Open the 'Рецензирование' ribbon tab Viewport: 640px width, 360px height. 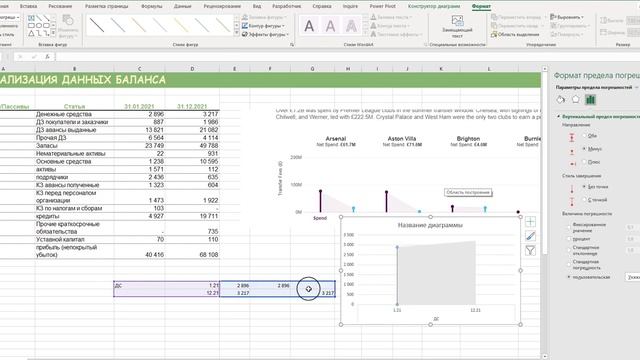click(222, 7)
